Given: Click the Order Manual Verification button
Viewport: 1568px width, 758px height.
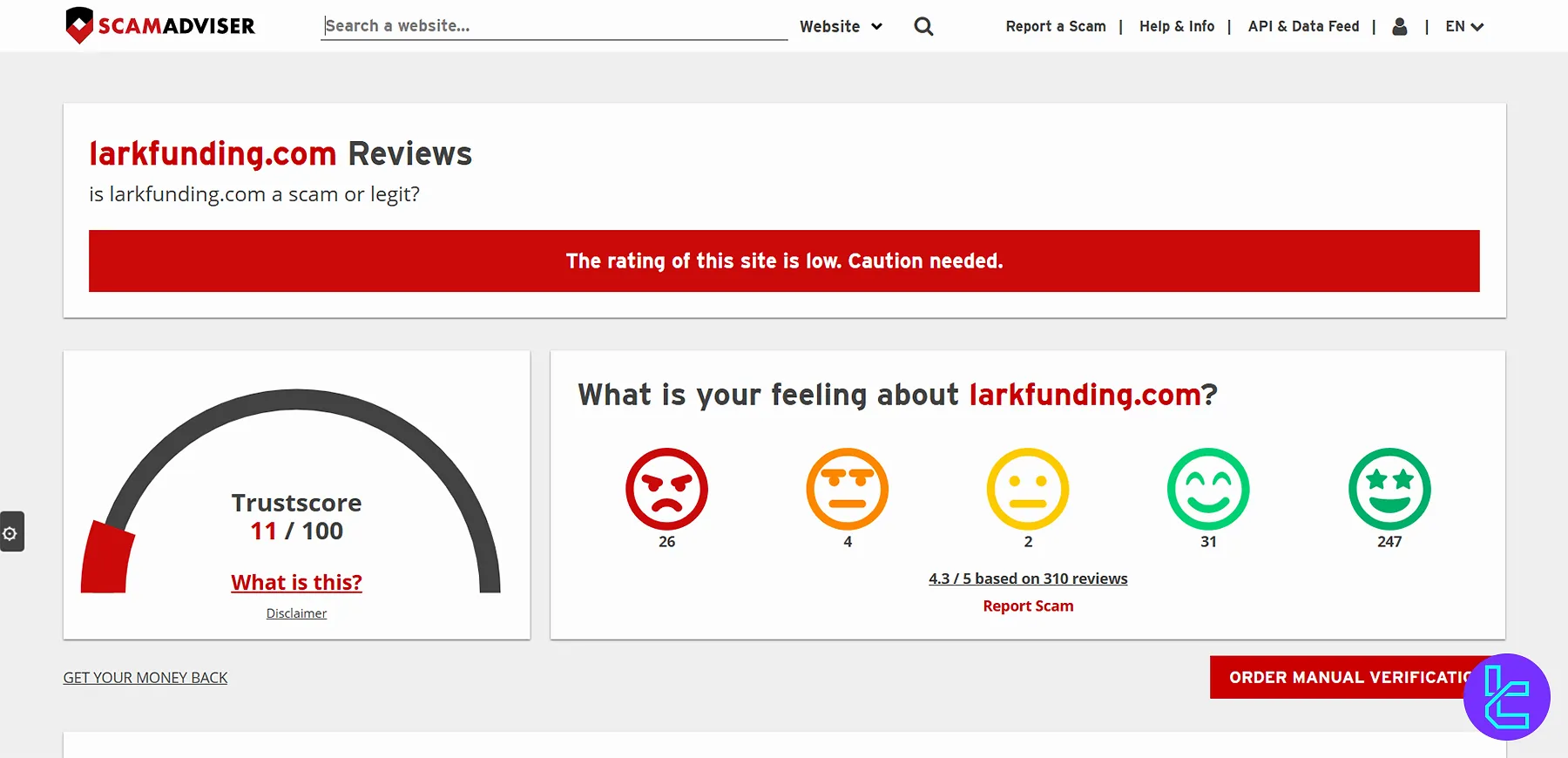Looking at the screenshot, I should [x=1342, y=677].
